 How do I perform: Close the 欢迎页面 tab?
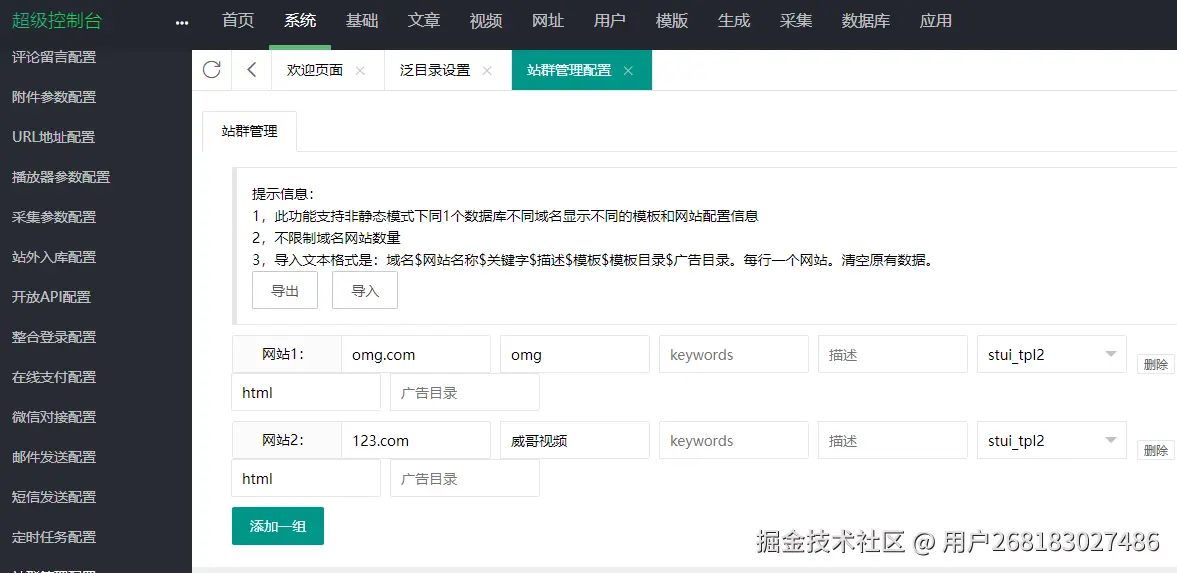coord(360,71)
